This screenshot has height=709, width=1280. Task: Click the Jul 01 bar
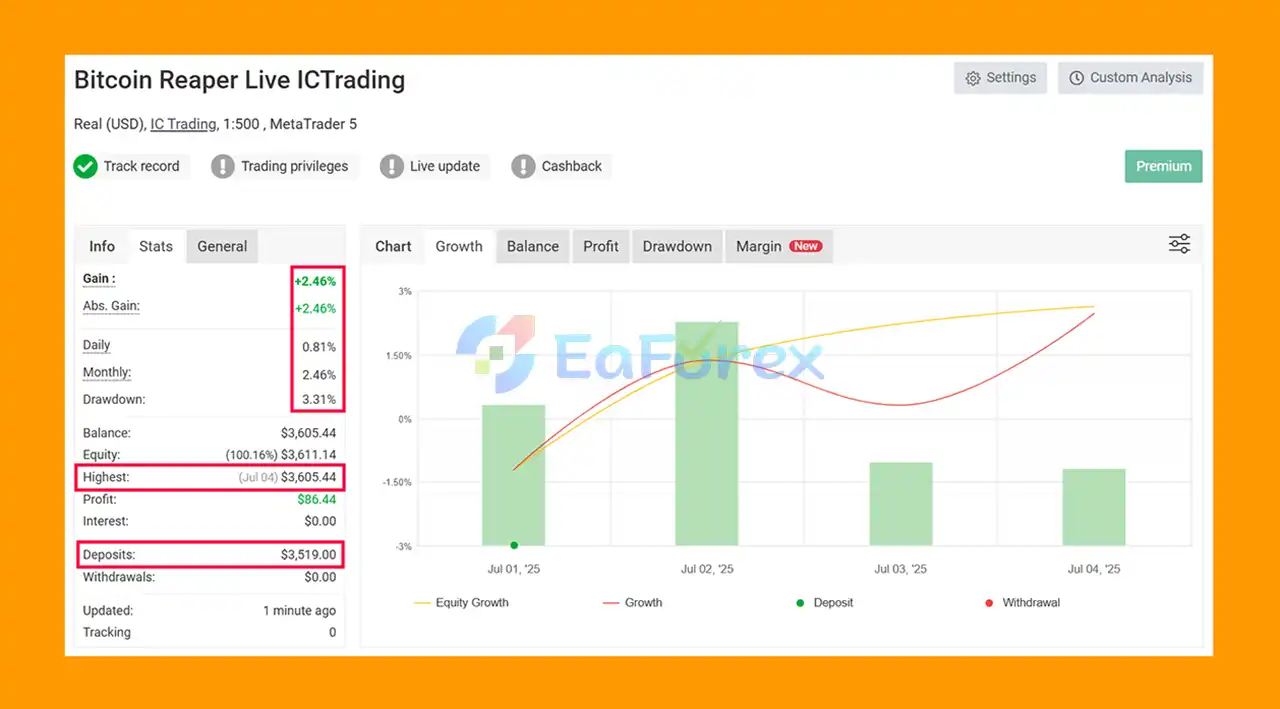coord(514,475)
